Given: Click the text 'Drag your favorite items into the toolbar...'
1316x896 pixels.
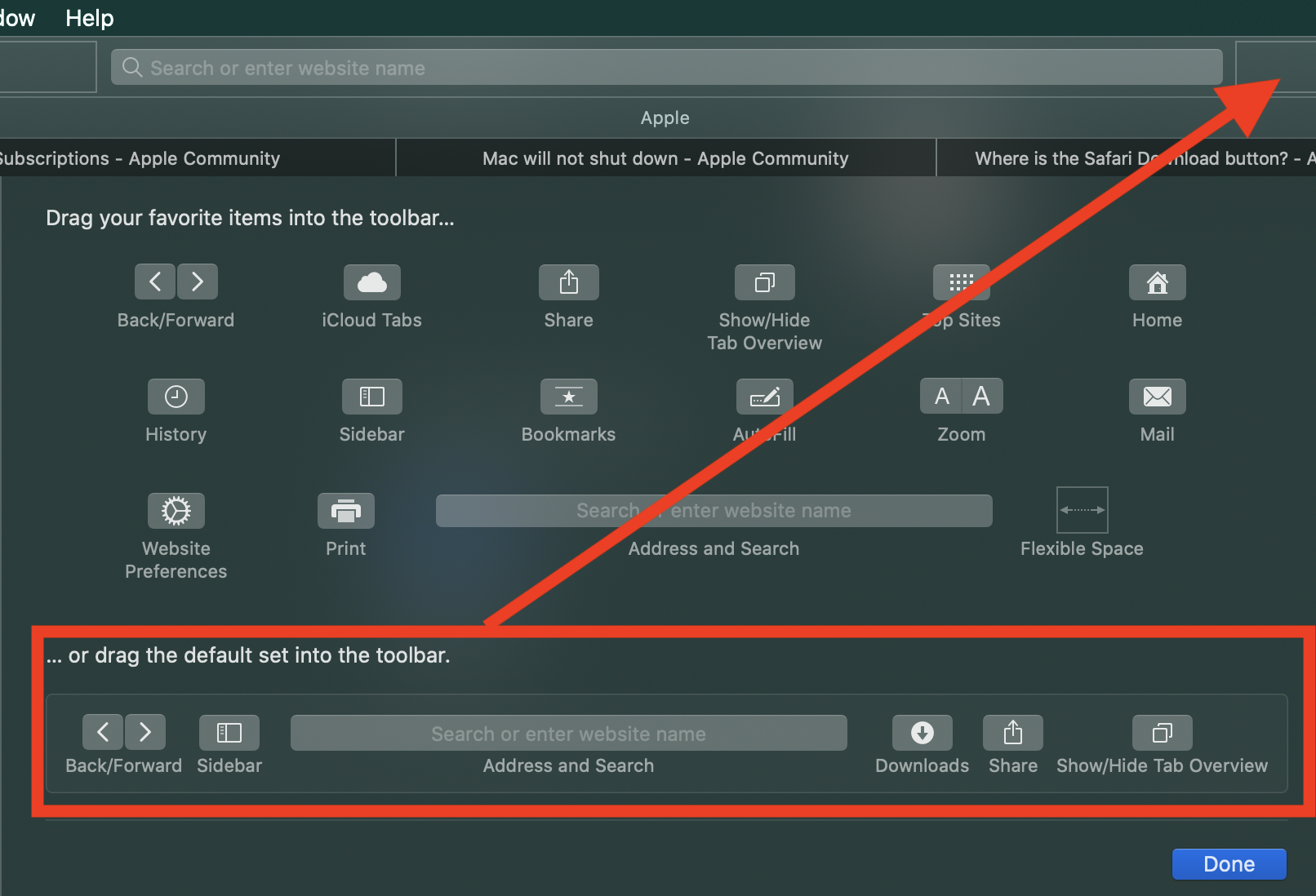Looking at the screenshot, I should 250,218.
